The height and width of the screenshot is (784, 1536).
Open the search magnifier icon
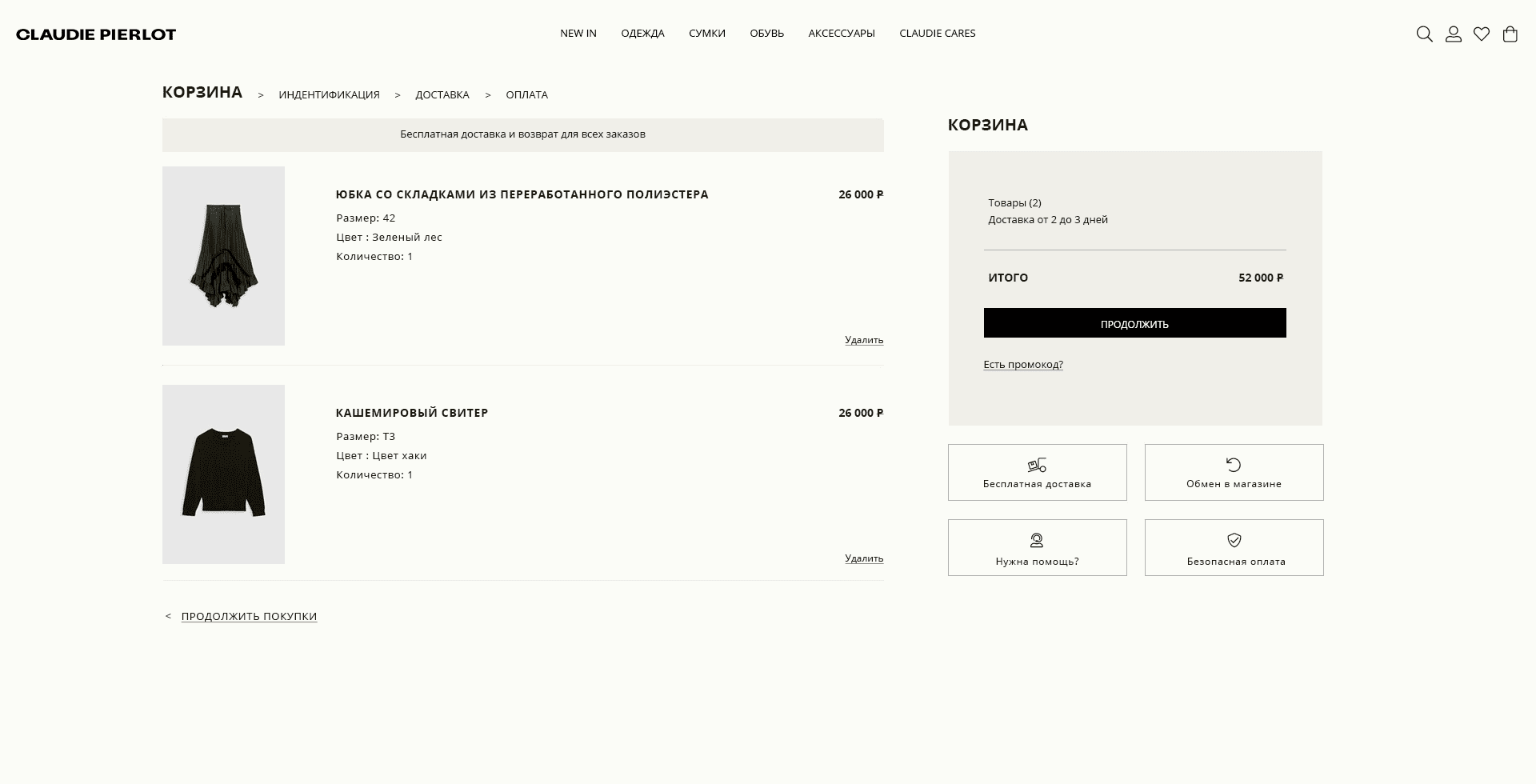[x=1424, y=34]
